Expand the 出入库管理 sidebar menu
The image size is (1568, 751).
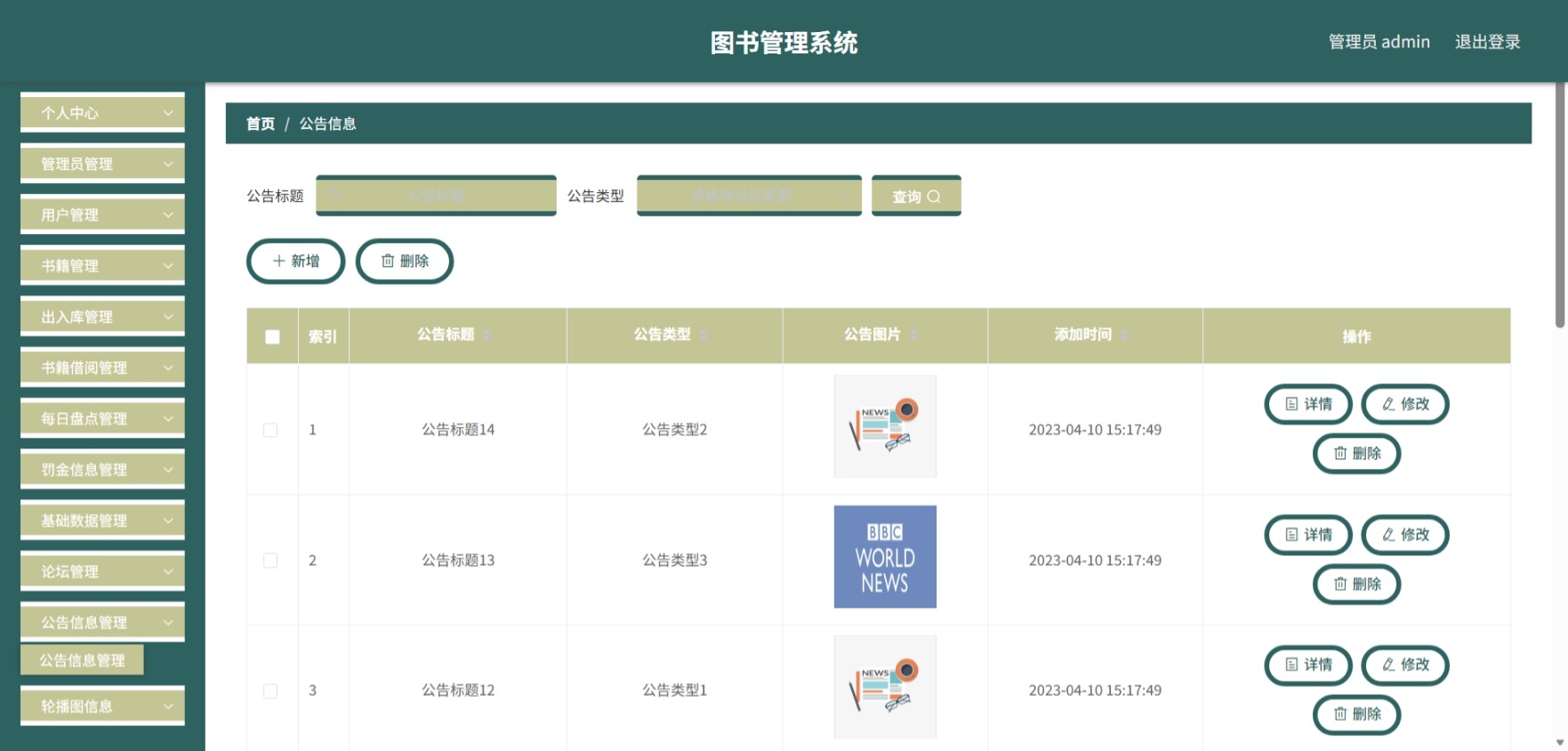102,317
